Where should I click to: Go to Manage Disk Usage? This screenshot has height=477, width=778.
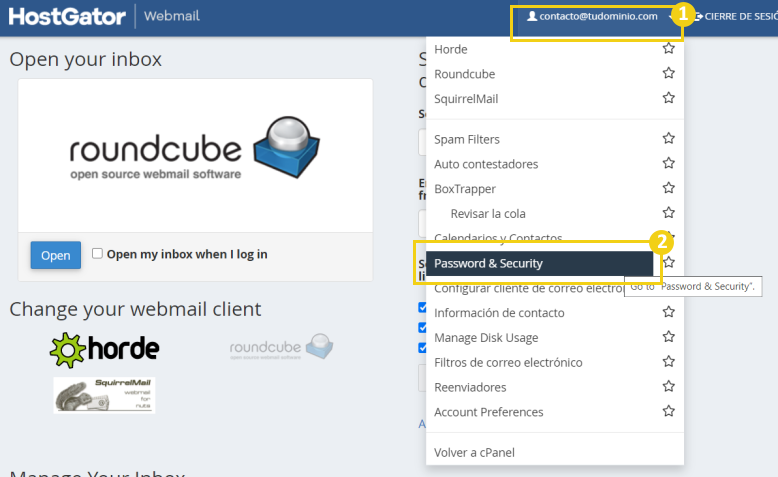point(486,338)
